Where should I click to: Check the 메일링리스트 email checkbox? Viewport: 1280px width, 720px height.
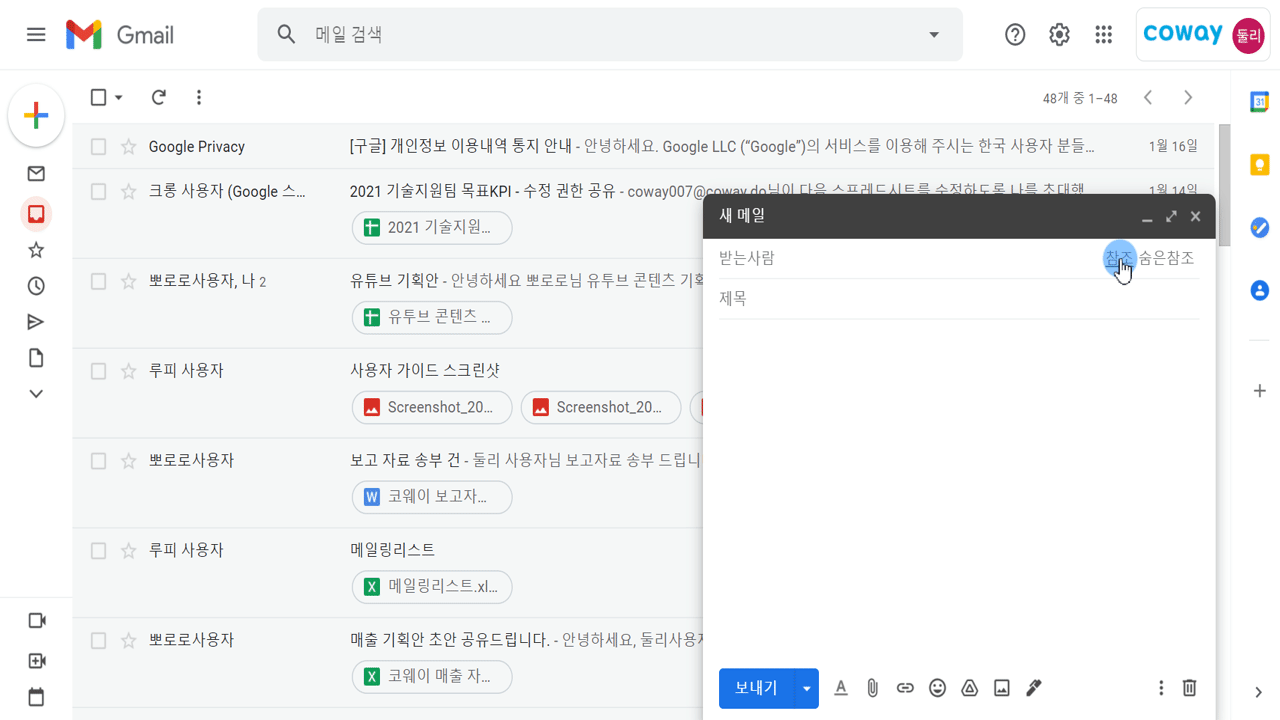pyautogui.click(x=98, y=551)
